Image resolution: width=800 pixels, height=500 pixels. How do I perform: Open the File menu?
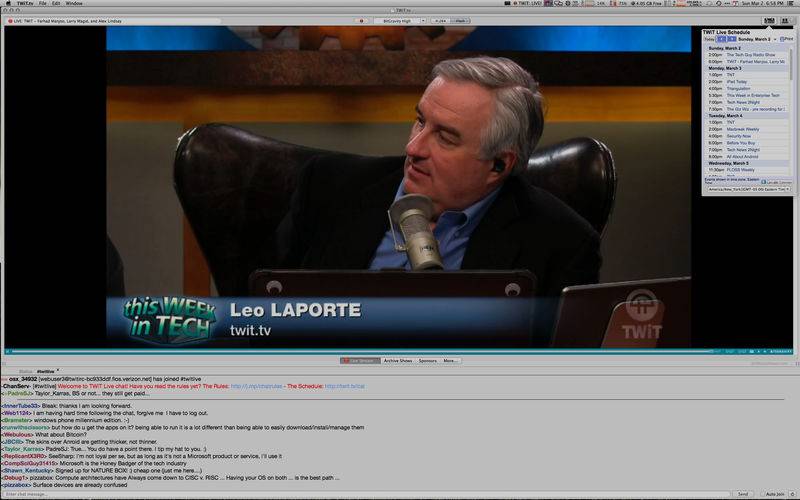(x=43, y=3)
